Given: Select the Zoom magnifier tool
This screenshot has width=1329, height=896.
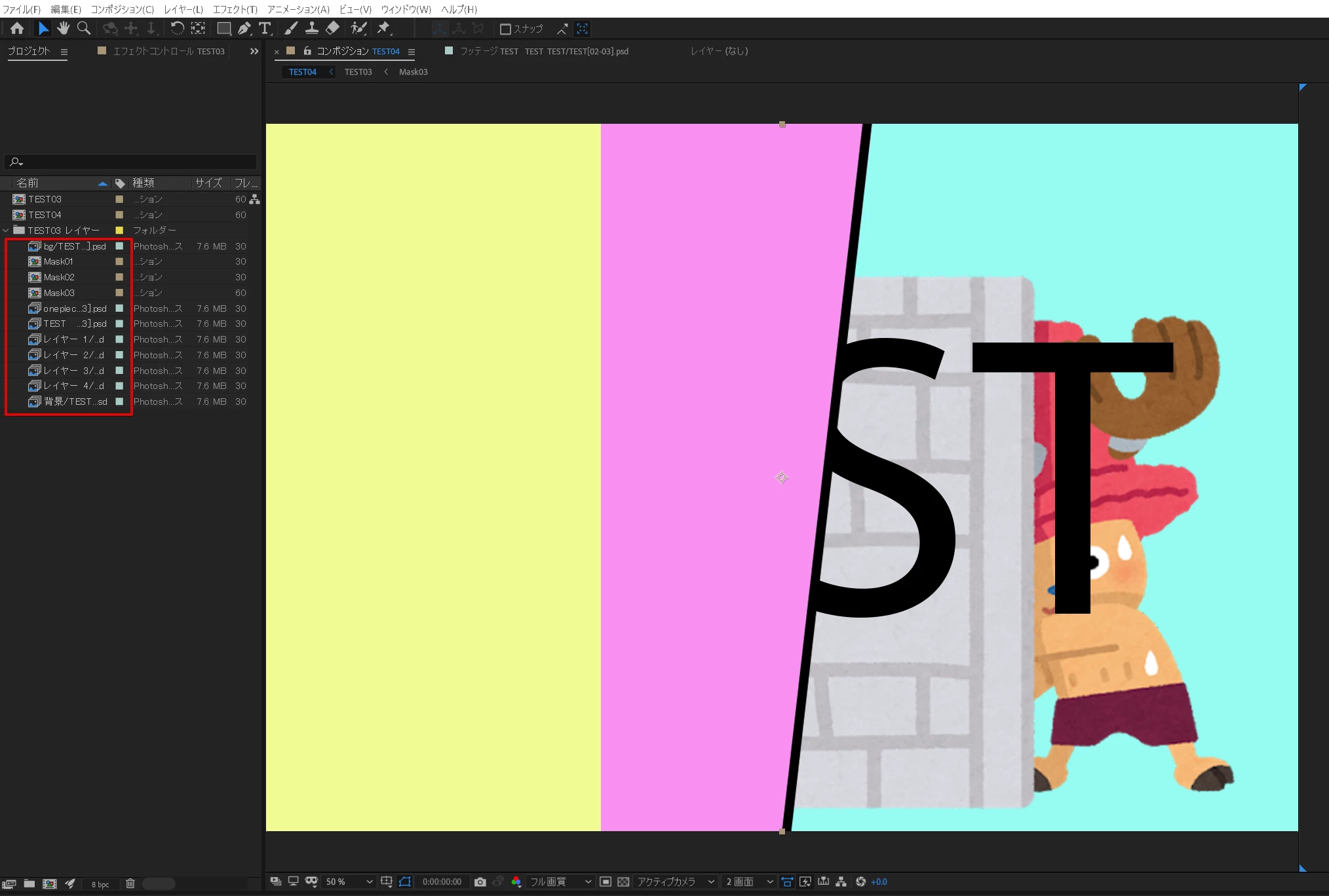Looking at the screenshot, I should pyautogui.click(x=84, y=28).
